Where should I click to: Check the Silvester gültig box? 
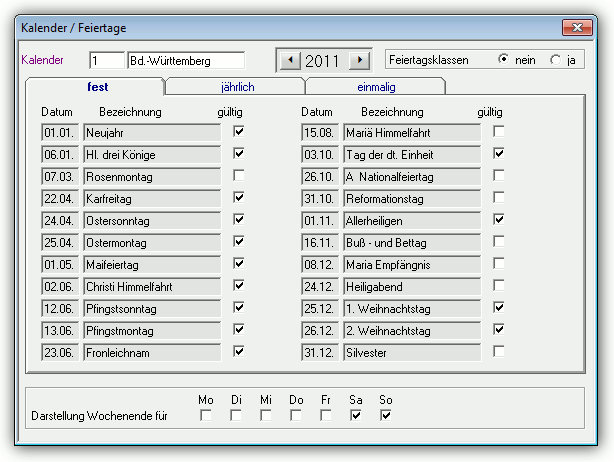[x=498, y=351]
